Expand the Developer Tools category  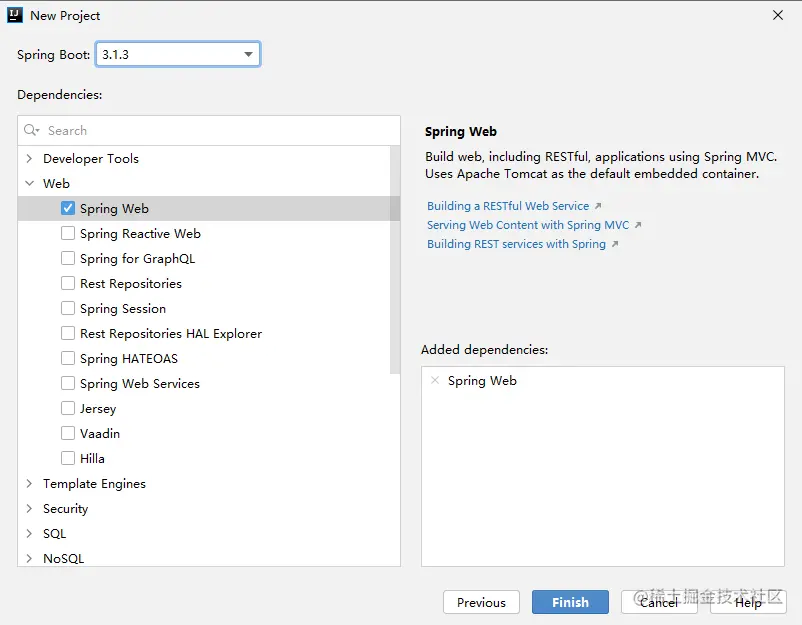[x=29, y=159]
